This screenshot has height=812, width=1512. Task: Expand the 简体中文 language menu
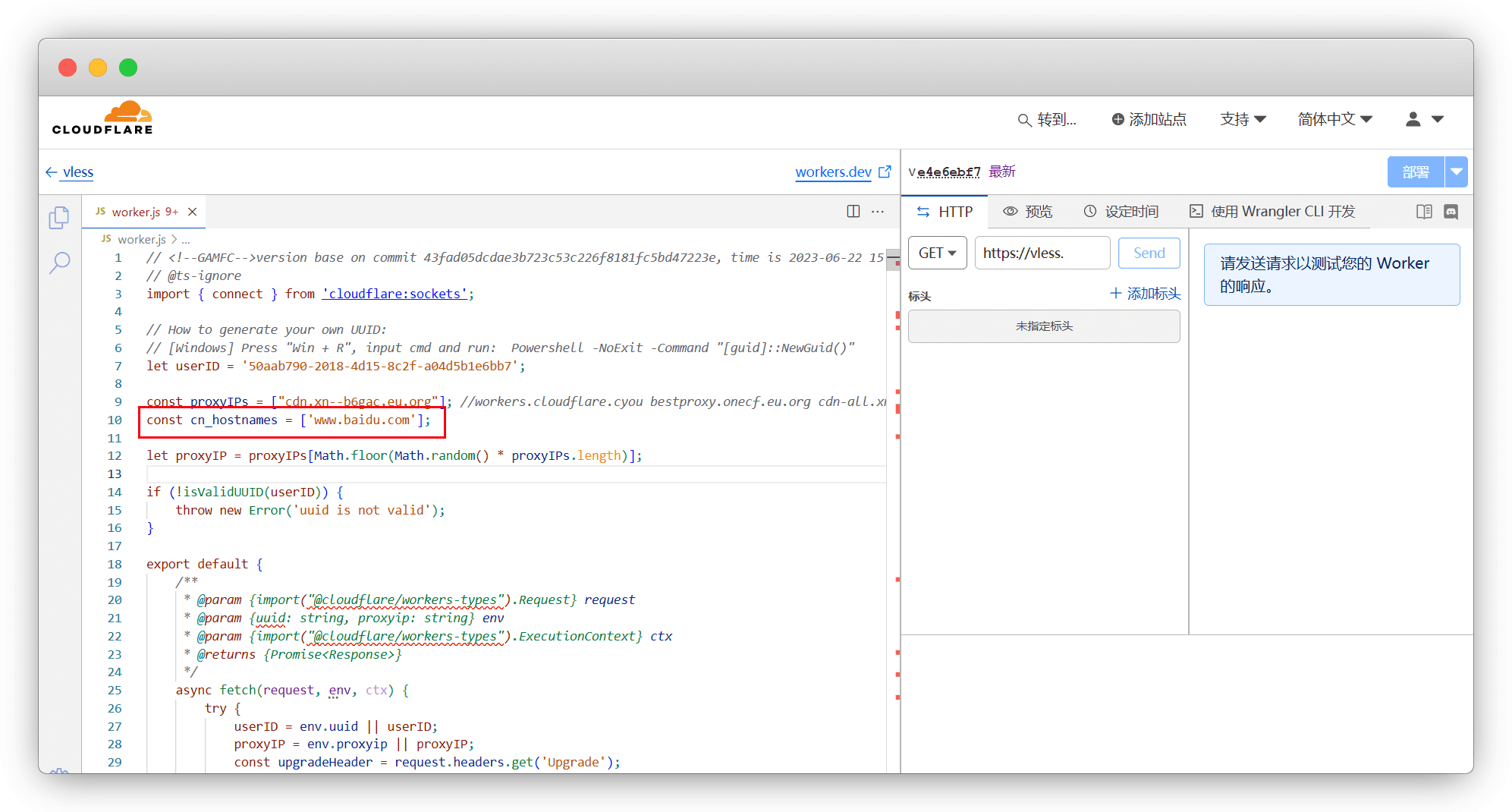[1334, 119]
